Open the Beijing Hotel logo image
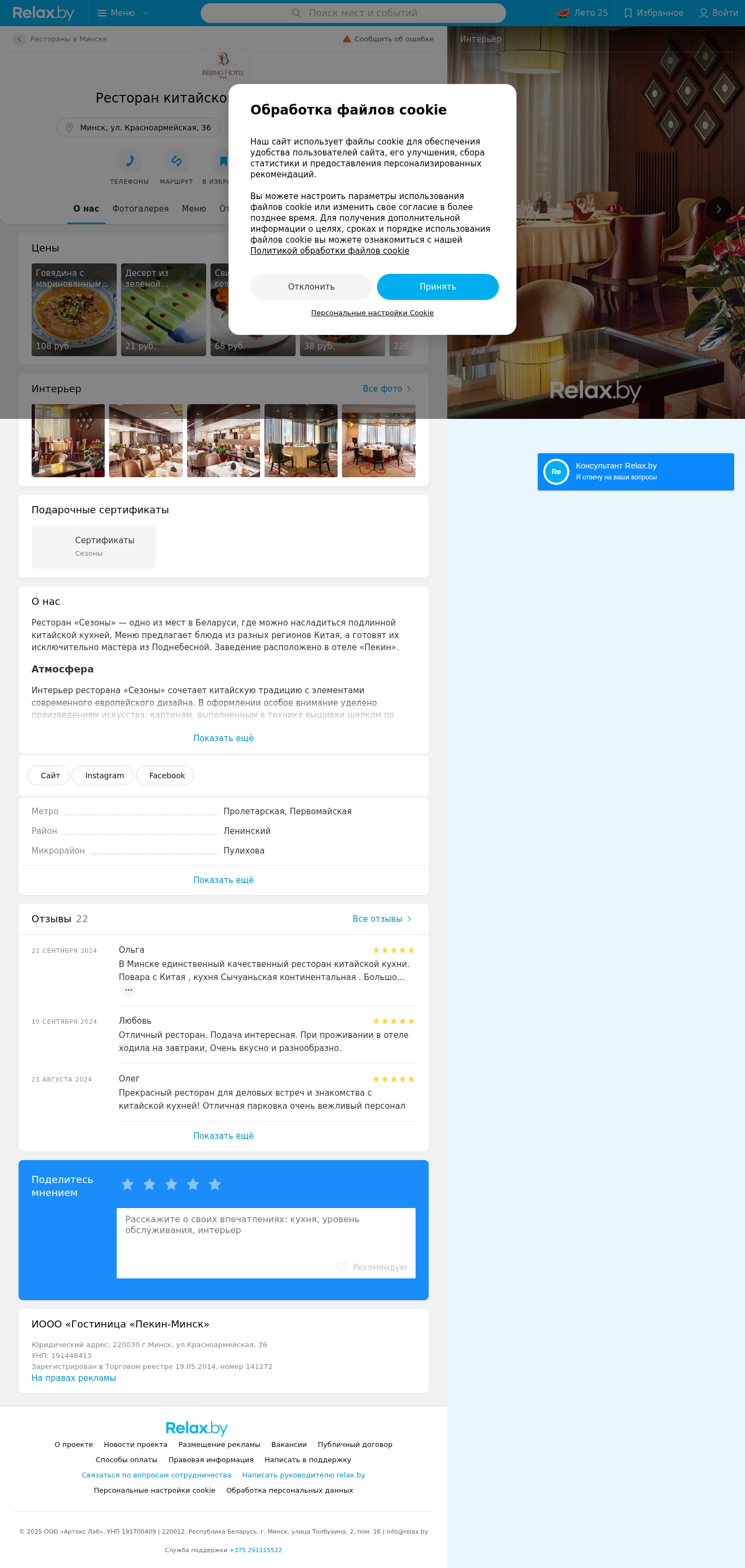Image resolution: width=745 pixels, height=1568 pixels. click(x=224, y=64)
